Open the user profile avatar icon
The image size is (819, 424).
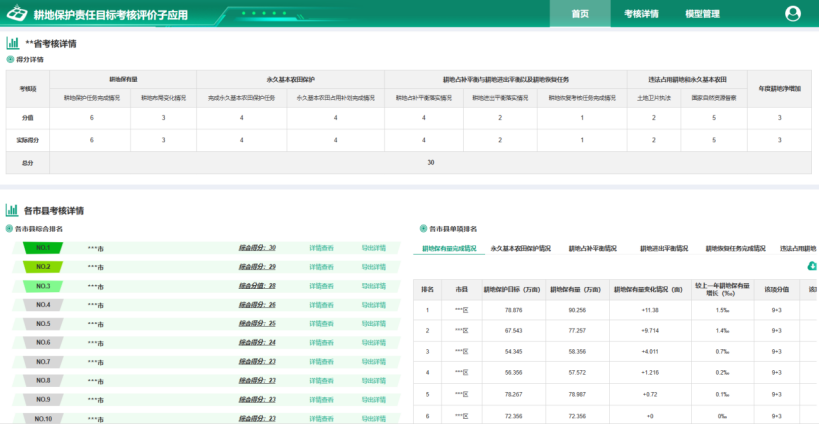793,13
